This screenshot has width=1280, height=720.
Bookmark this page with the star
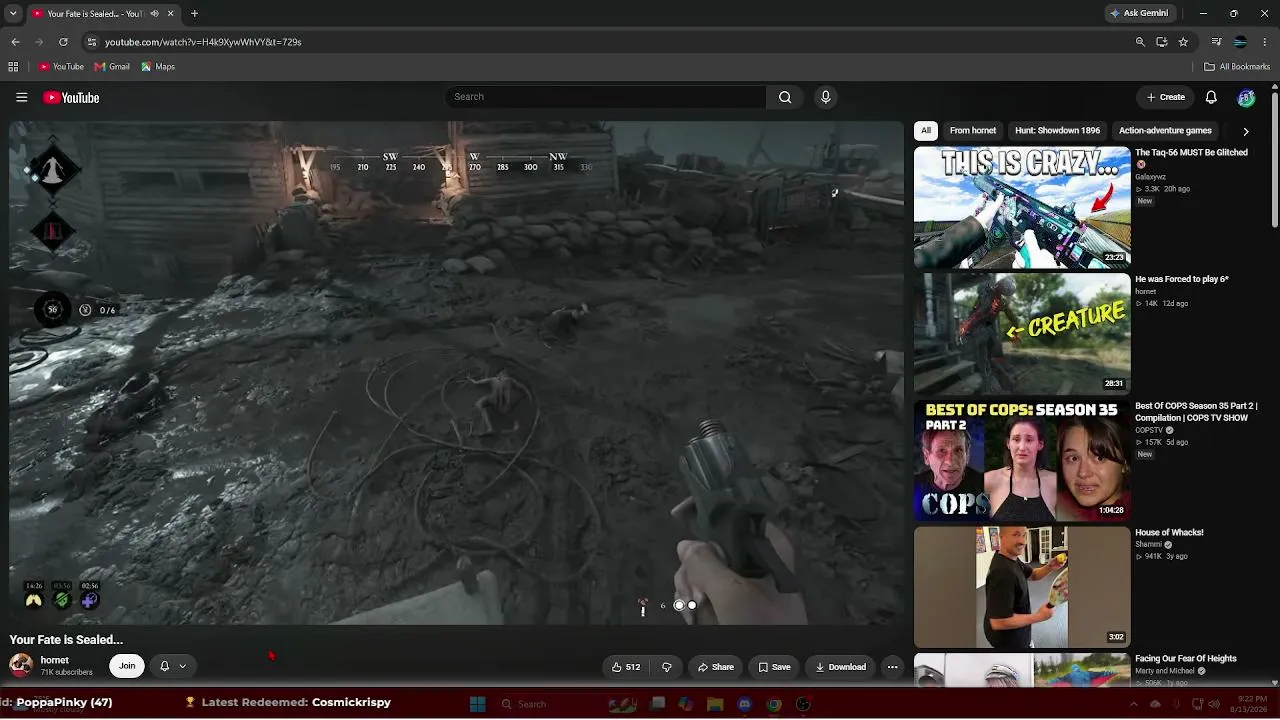(1183, 42)
